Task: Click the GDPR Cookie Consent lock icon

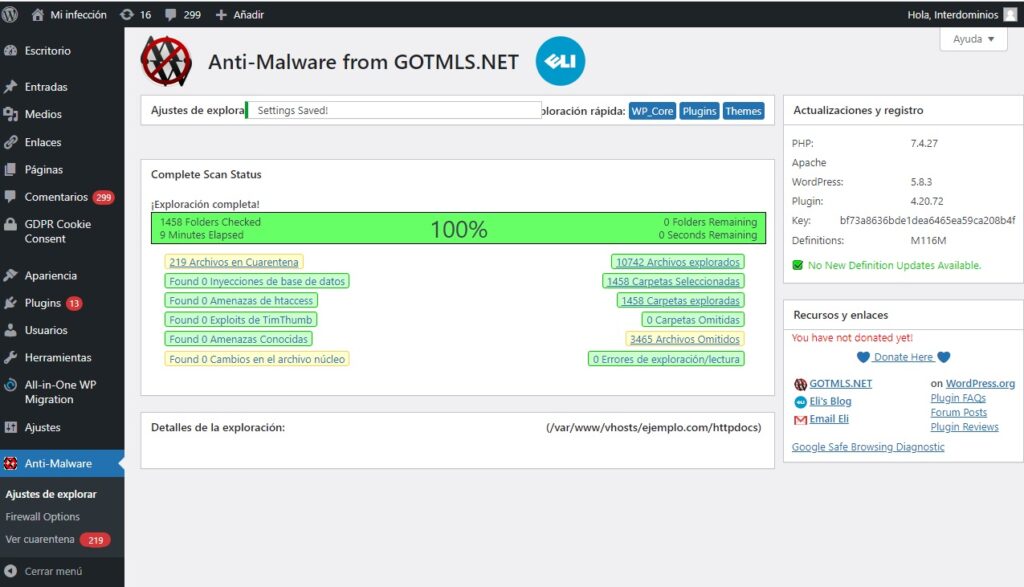Action: tap(10, 224)
